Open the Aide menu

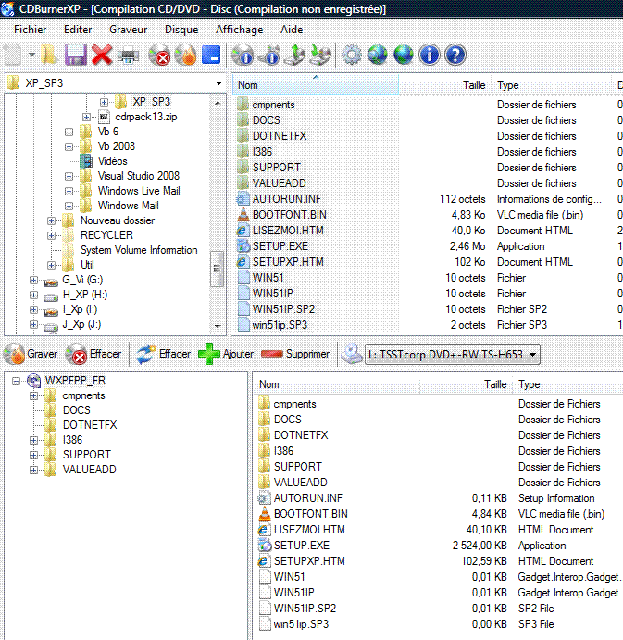click(x=291, y=29)
